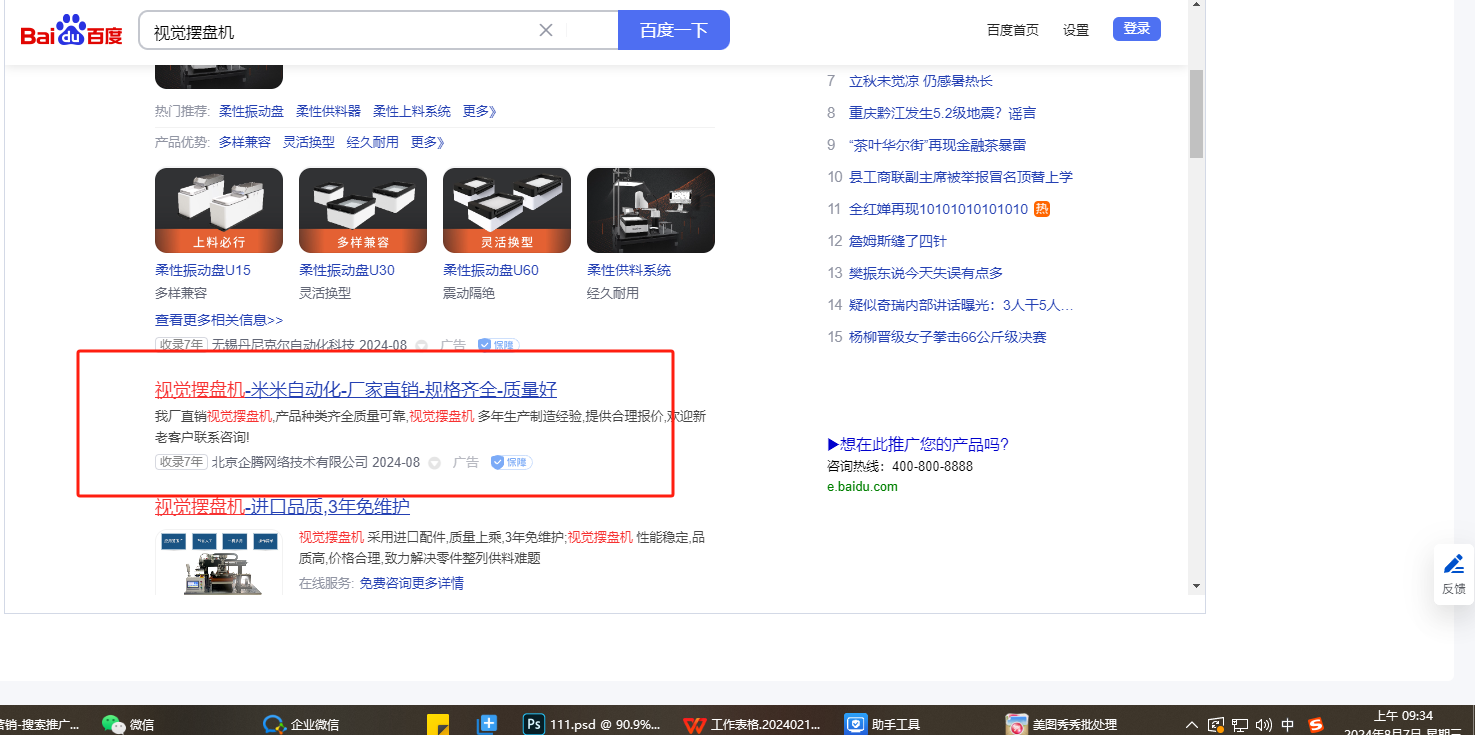This screenshot has width=1475, height=735.
Task: Open the 柔性振动盘 recommended link
Action: tap(251, 111)
